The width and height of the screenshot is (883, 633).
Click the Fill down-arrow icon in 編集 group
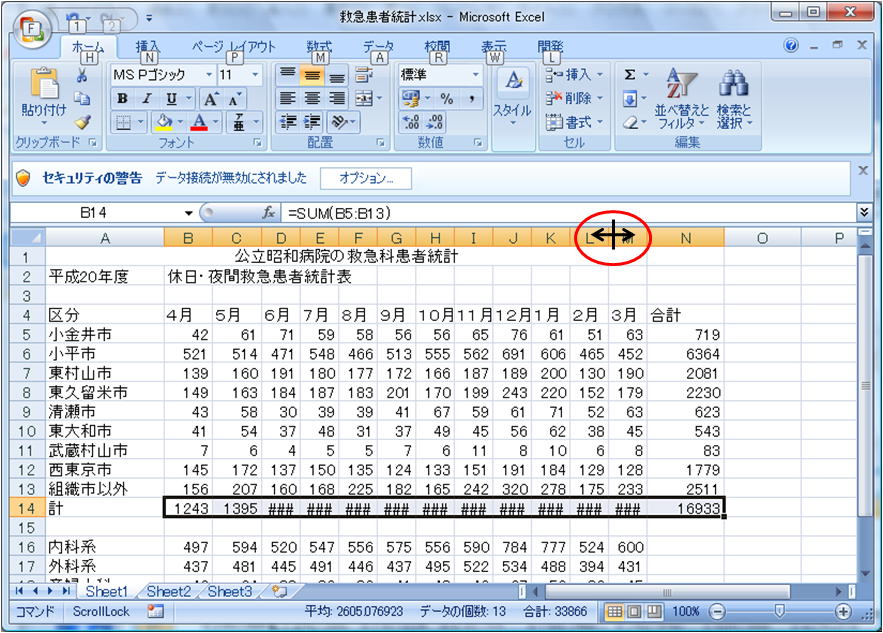tap(630, 99)
